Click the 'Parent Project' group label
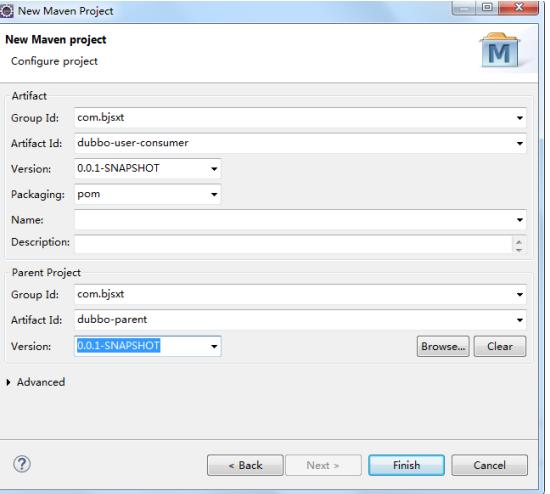The width and height of the screenshot is (550, 494). [46, 273]
